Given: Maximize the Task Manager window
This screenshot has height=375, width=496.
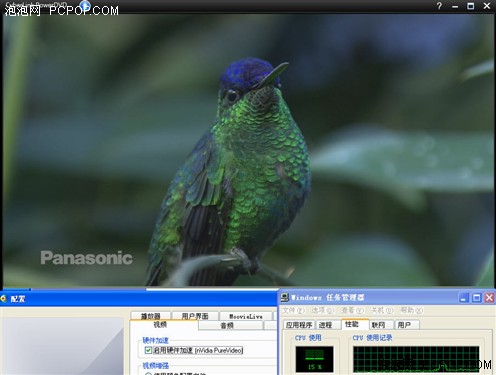Looking at the screenshot, I should coord(477,297).
